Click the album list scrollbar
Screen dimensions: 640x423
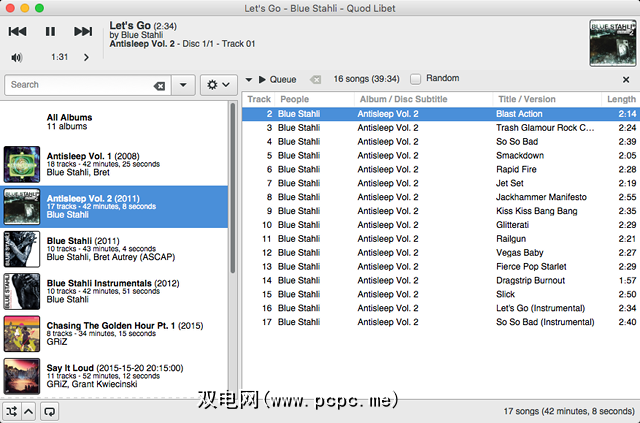pyautogui.click(x=233, y=188)
